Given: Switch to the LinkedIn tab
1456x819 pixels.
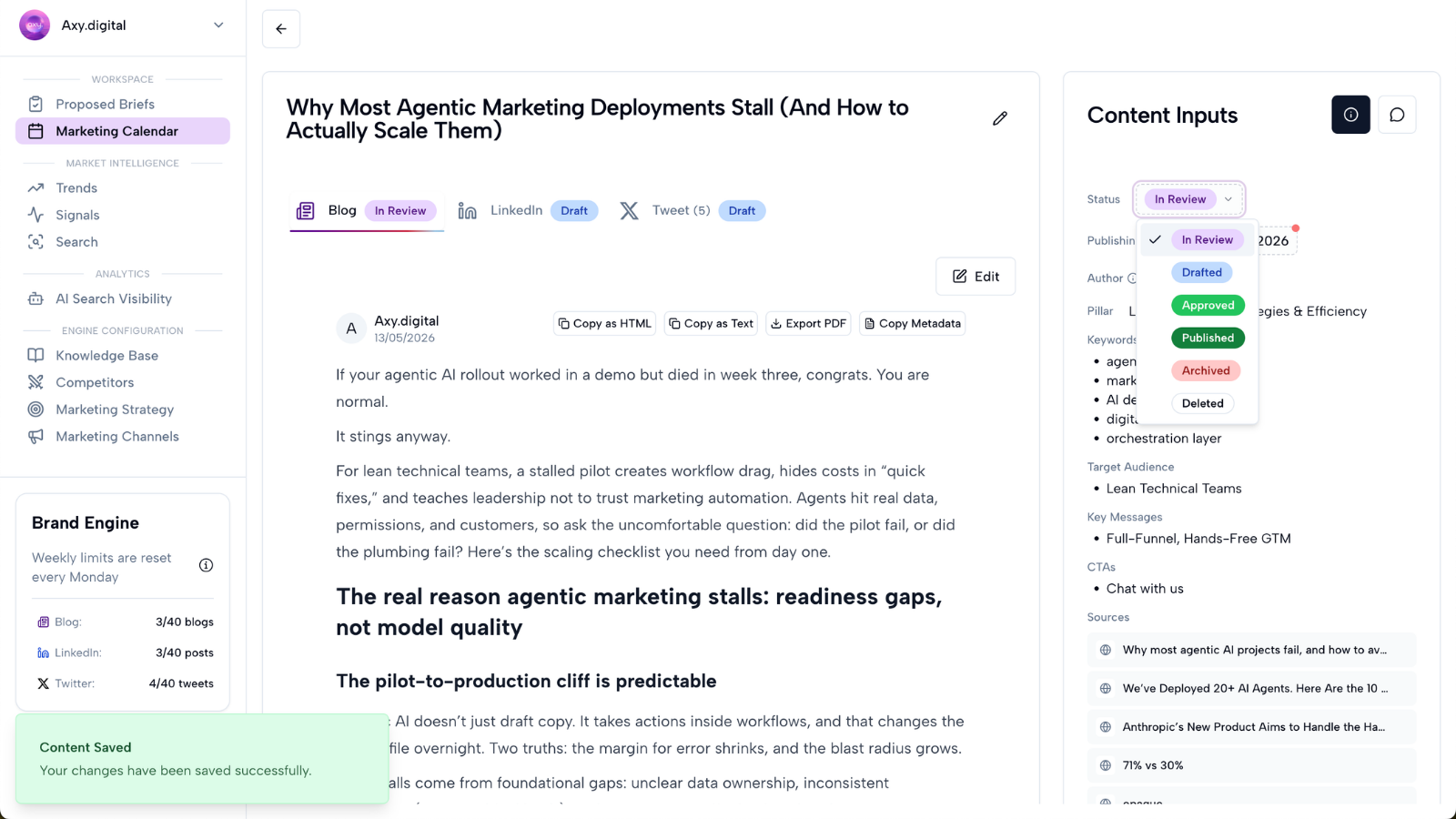Looking at the screenshot, I should click(x=528, y=210).
